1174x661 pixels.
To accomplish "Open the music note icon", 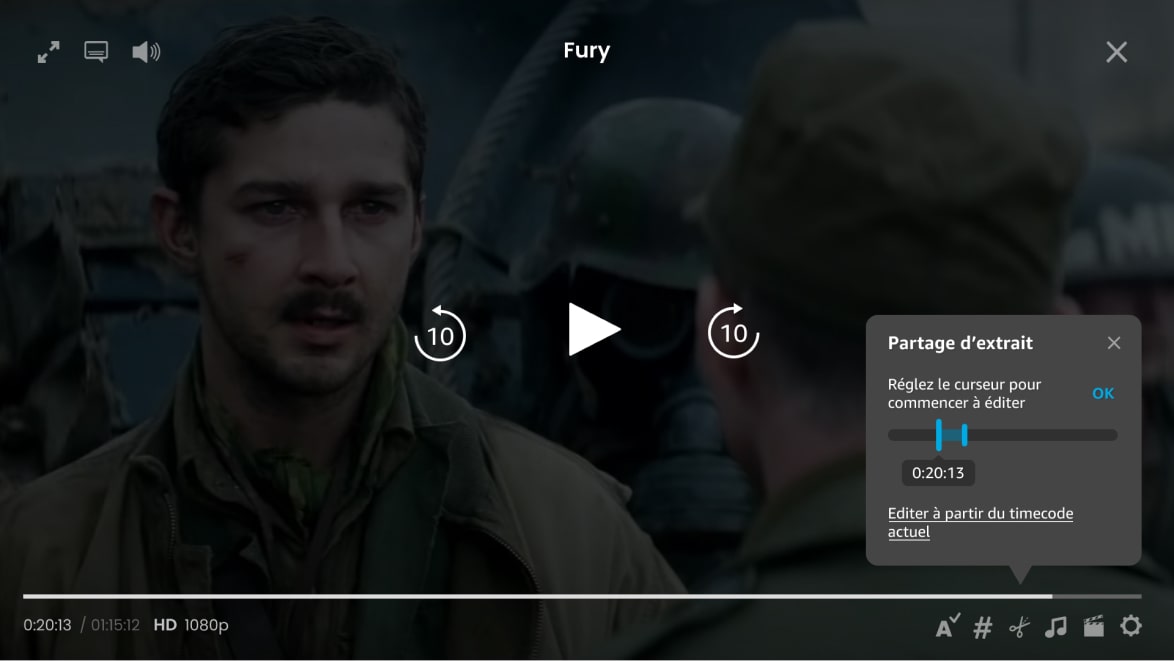I will coord(1056,627).
